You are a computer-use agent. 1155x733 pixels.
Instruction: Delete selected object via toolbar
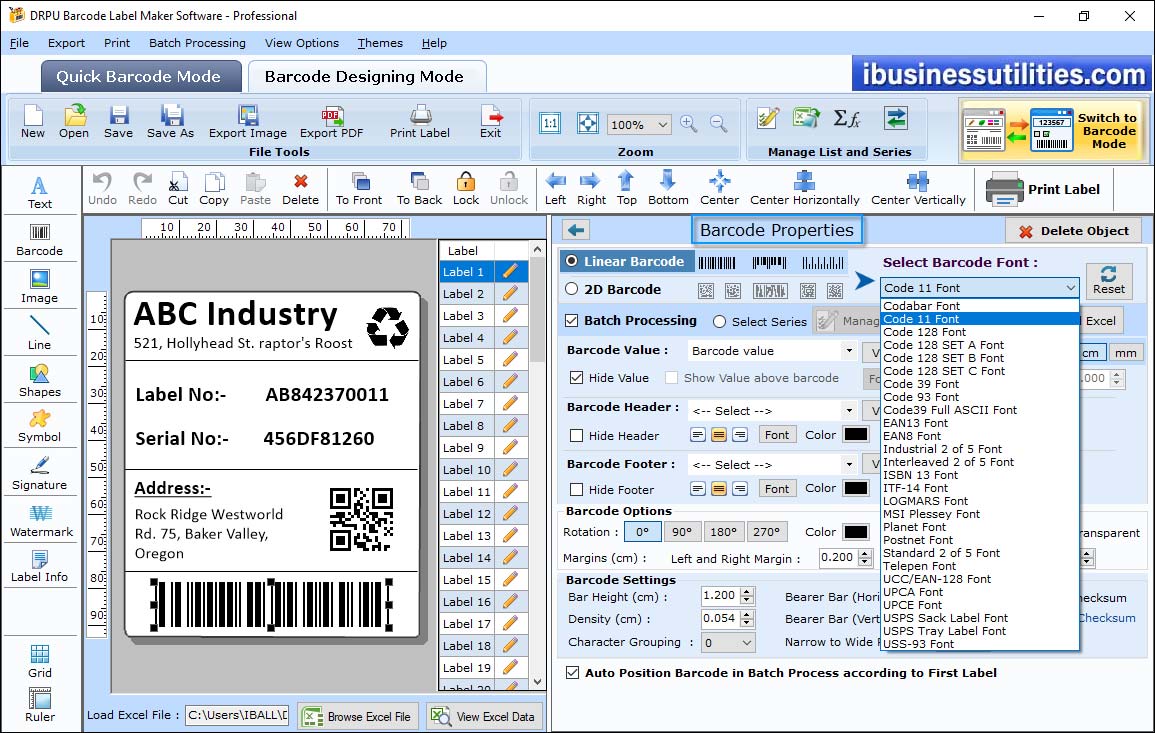coord(301,189)
